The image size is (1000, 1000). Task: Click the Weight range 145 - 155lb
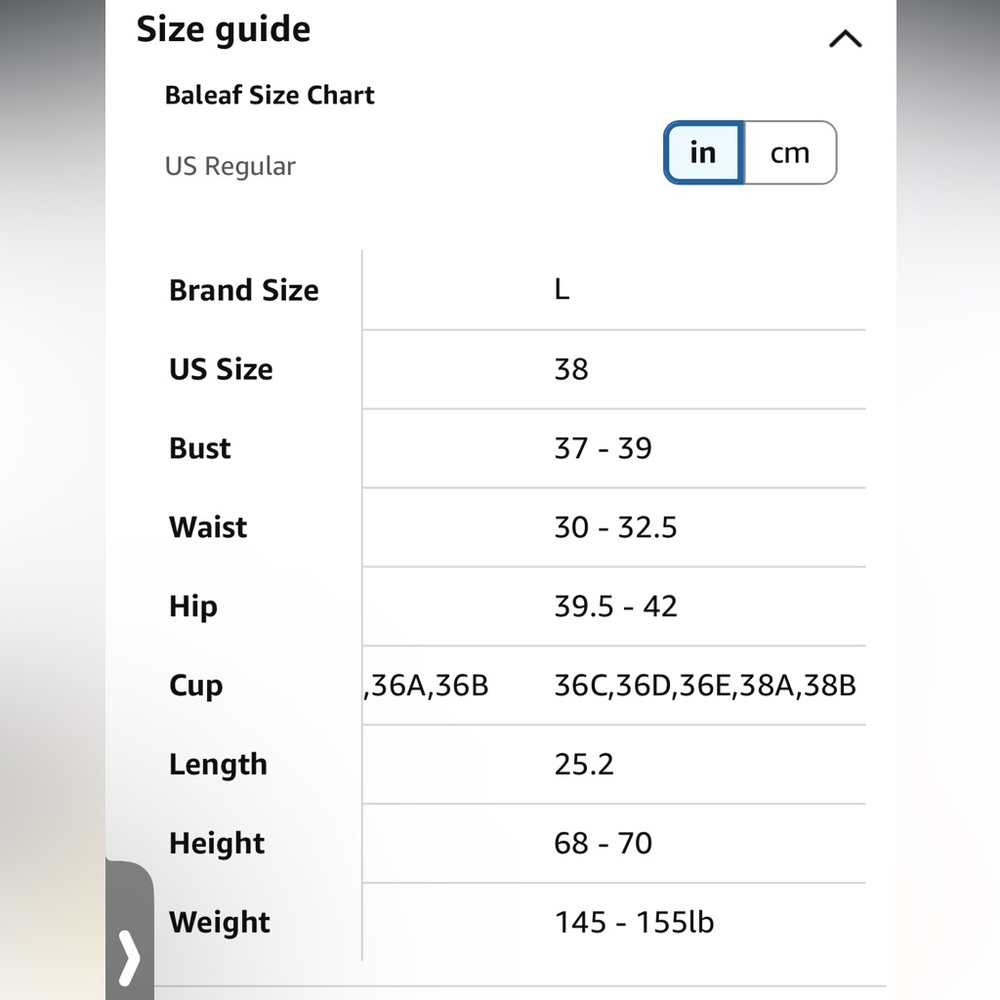click(x=634, y=922)
